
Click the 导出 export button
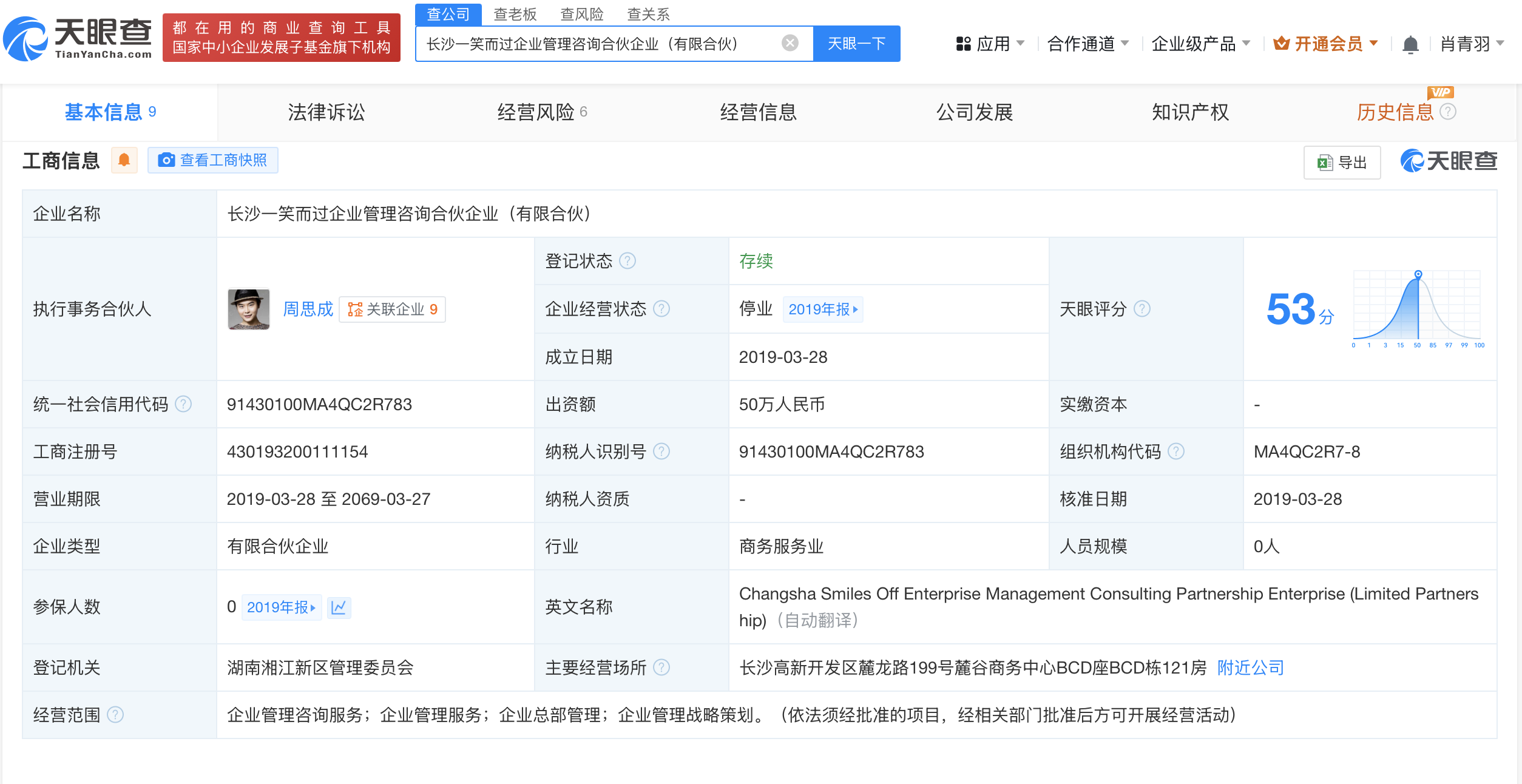click(x=1342, y=162)
